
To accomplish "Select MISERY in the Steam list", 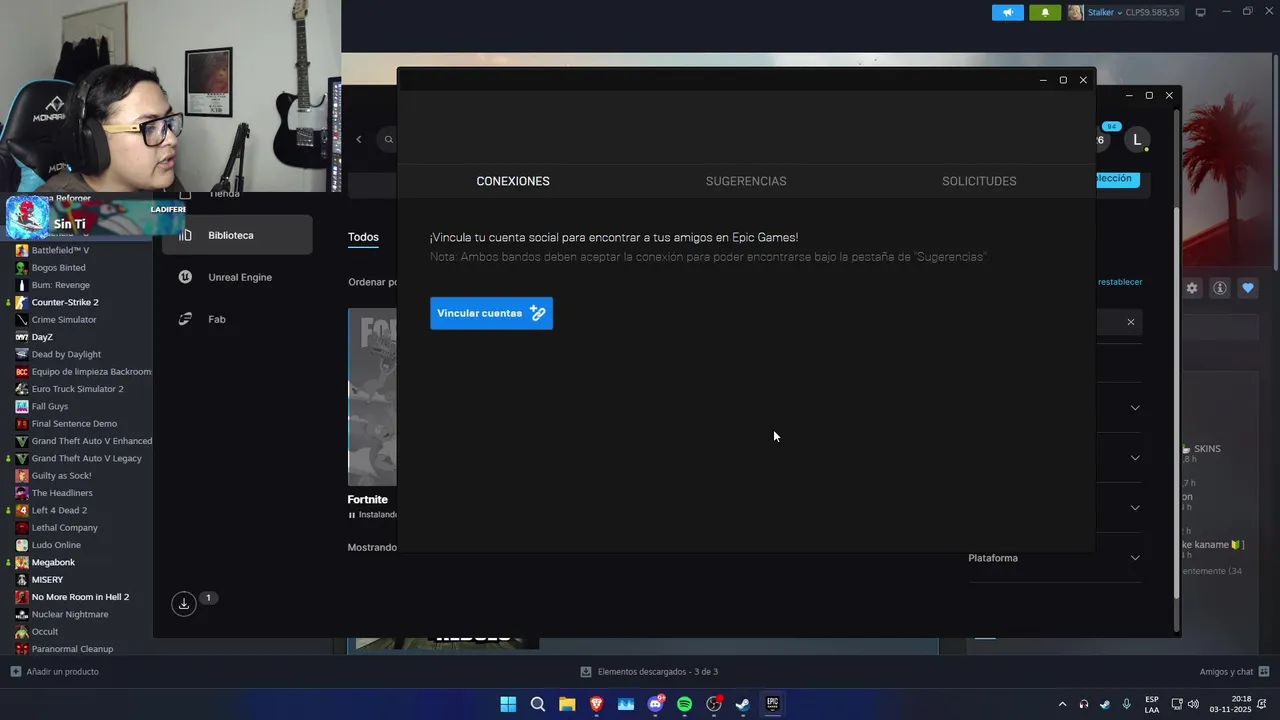I will (x=47, y=579).
